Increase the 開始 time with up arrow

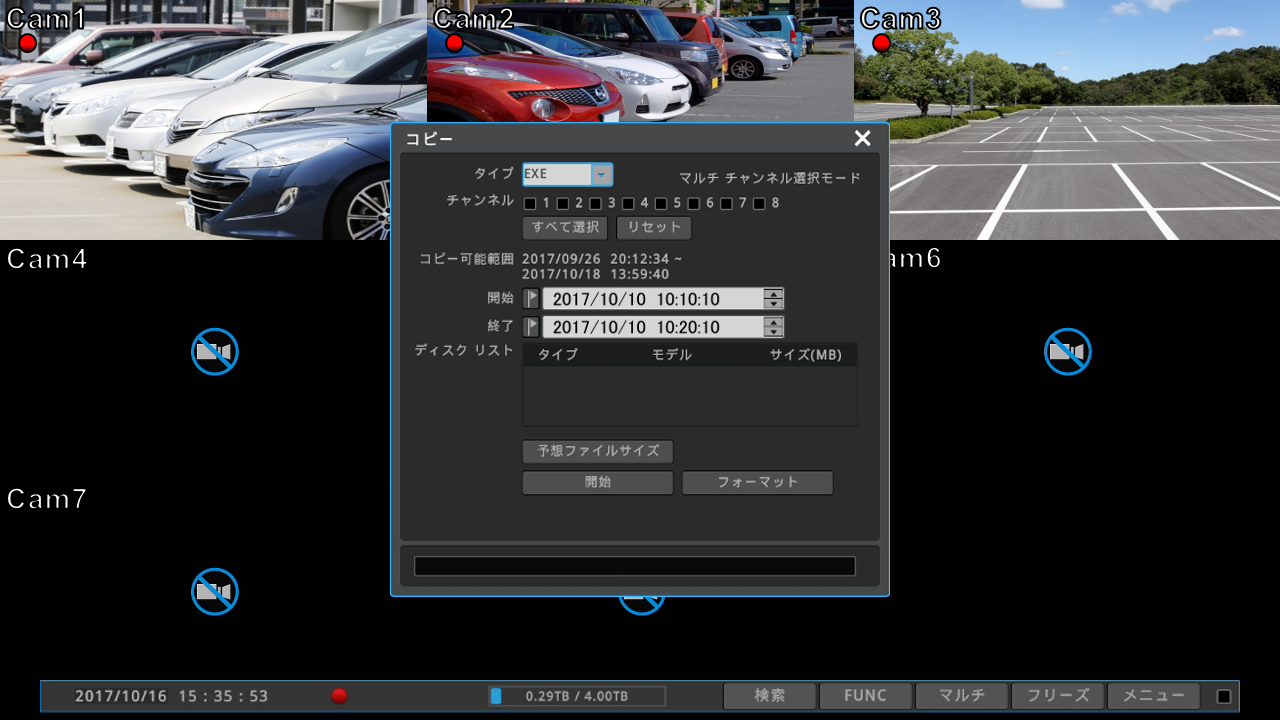click(774, 293)
